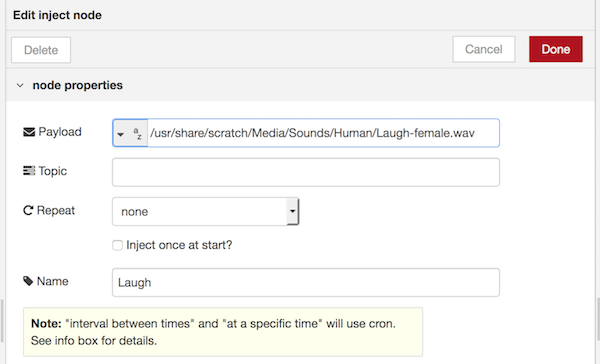Viewport: 600px width, 364px height.
Task: Click the Topic list icon
Action: tap(29, 171)
